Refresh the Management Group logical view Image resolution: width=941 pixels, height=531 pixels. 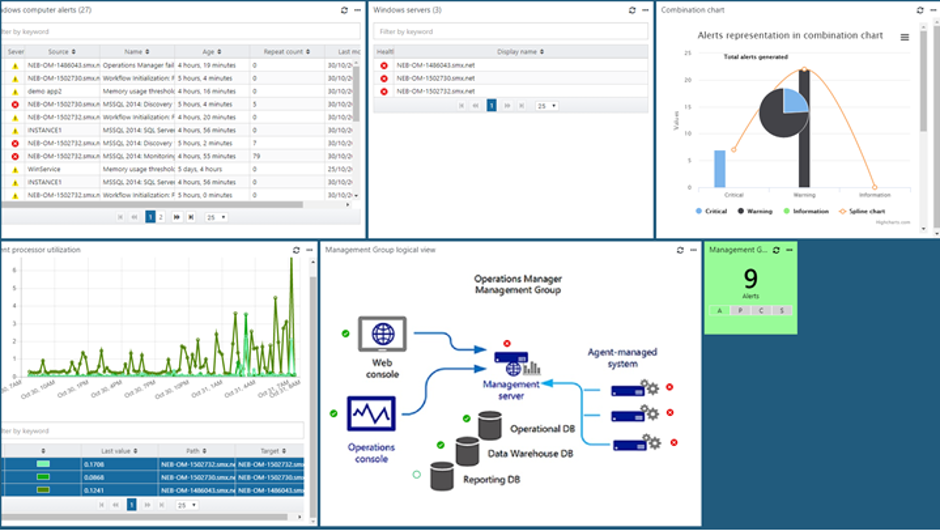[x=678, y=250]
